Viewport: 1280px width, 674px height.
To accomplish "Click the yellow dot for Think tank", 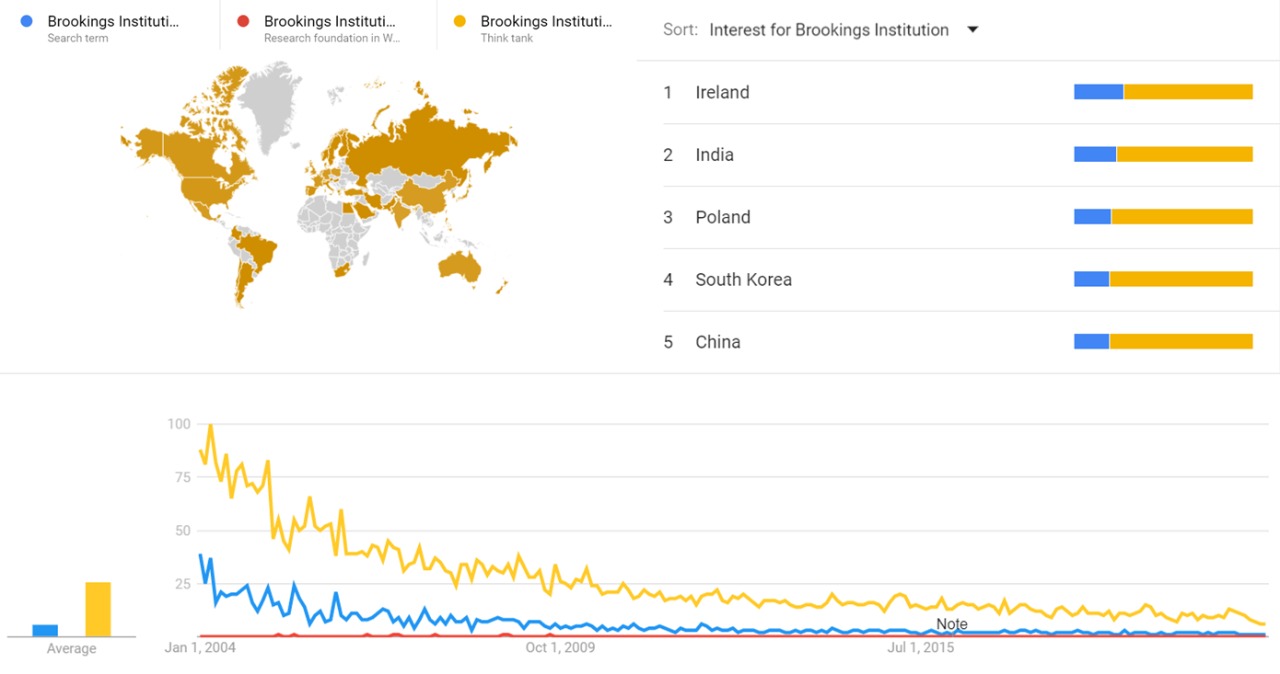I will (459, 21).
